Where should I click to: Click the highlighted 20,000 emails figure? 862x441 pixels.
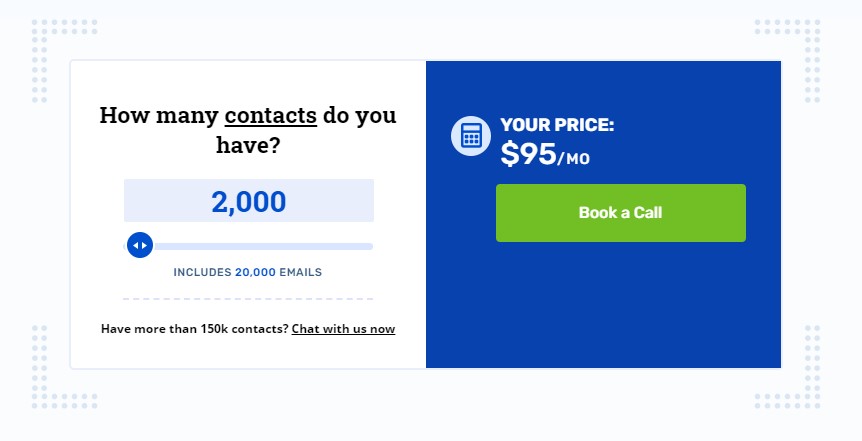coord(255,272)
